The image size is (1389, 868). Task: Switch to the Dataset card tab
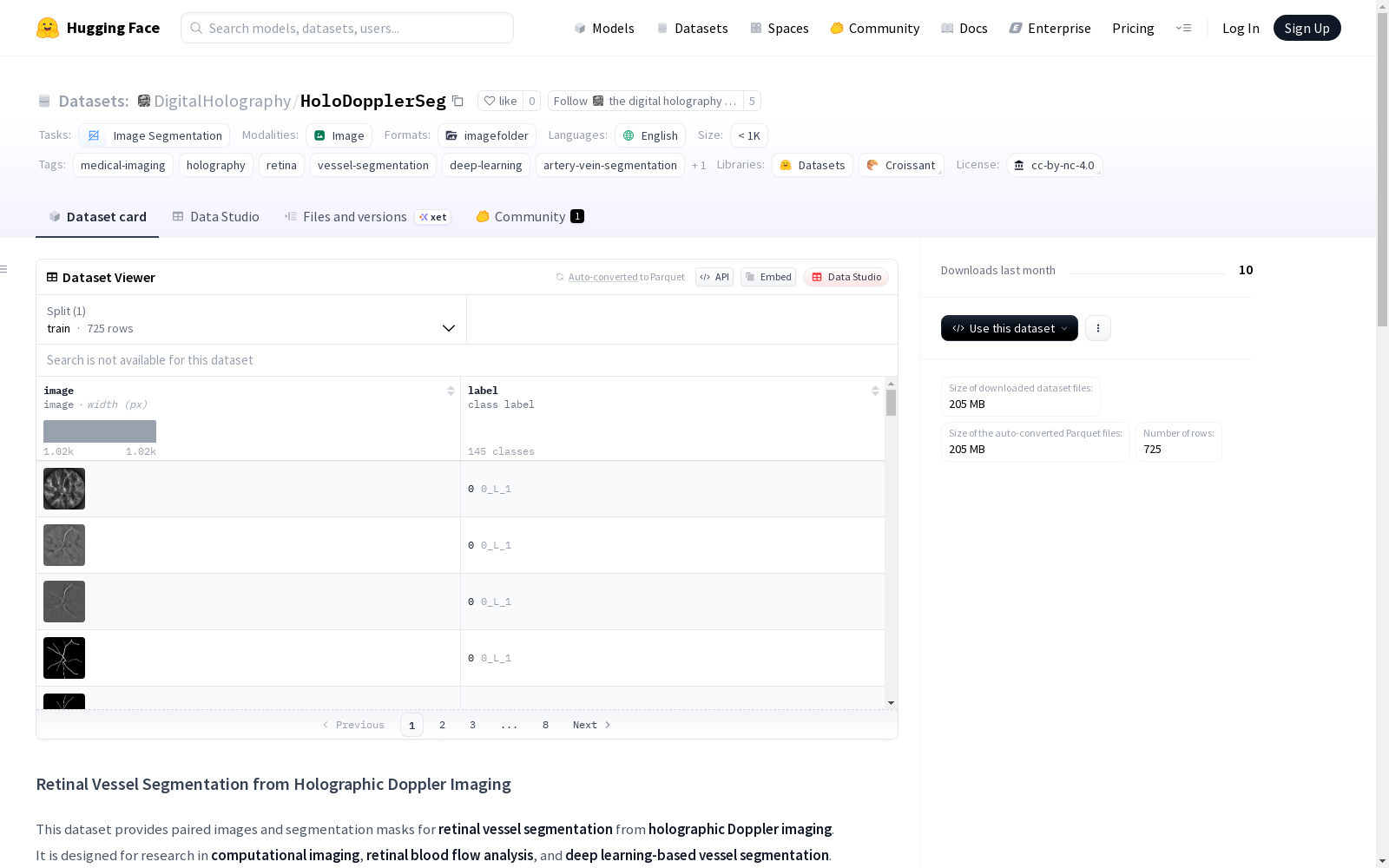(97, 217)
